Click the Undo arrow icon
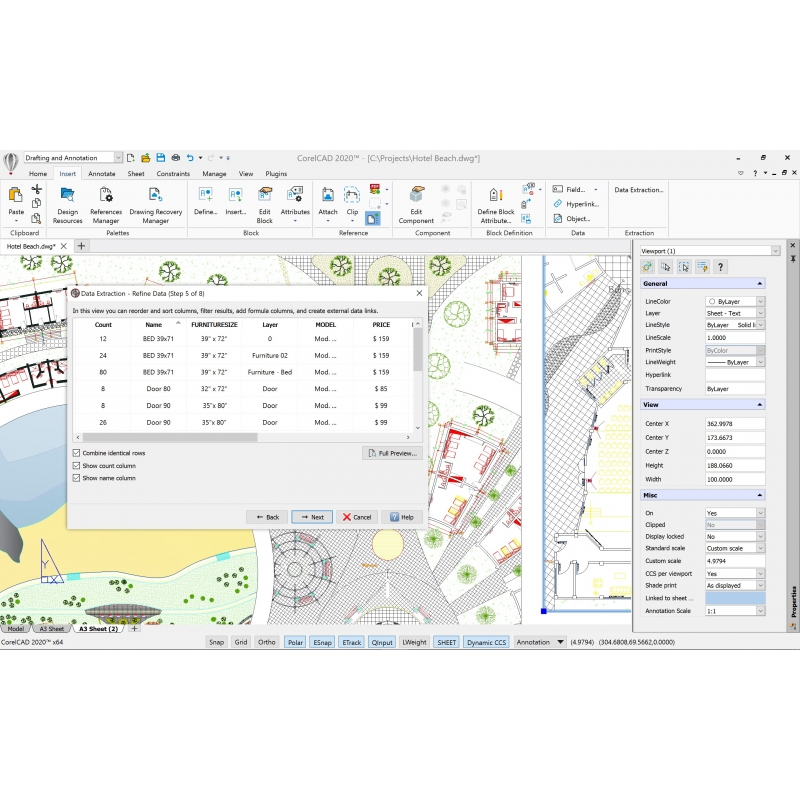This screenshot has height=800, width=800. pyautogui.click(x=190, y=158)
